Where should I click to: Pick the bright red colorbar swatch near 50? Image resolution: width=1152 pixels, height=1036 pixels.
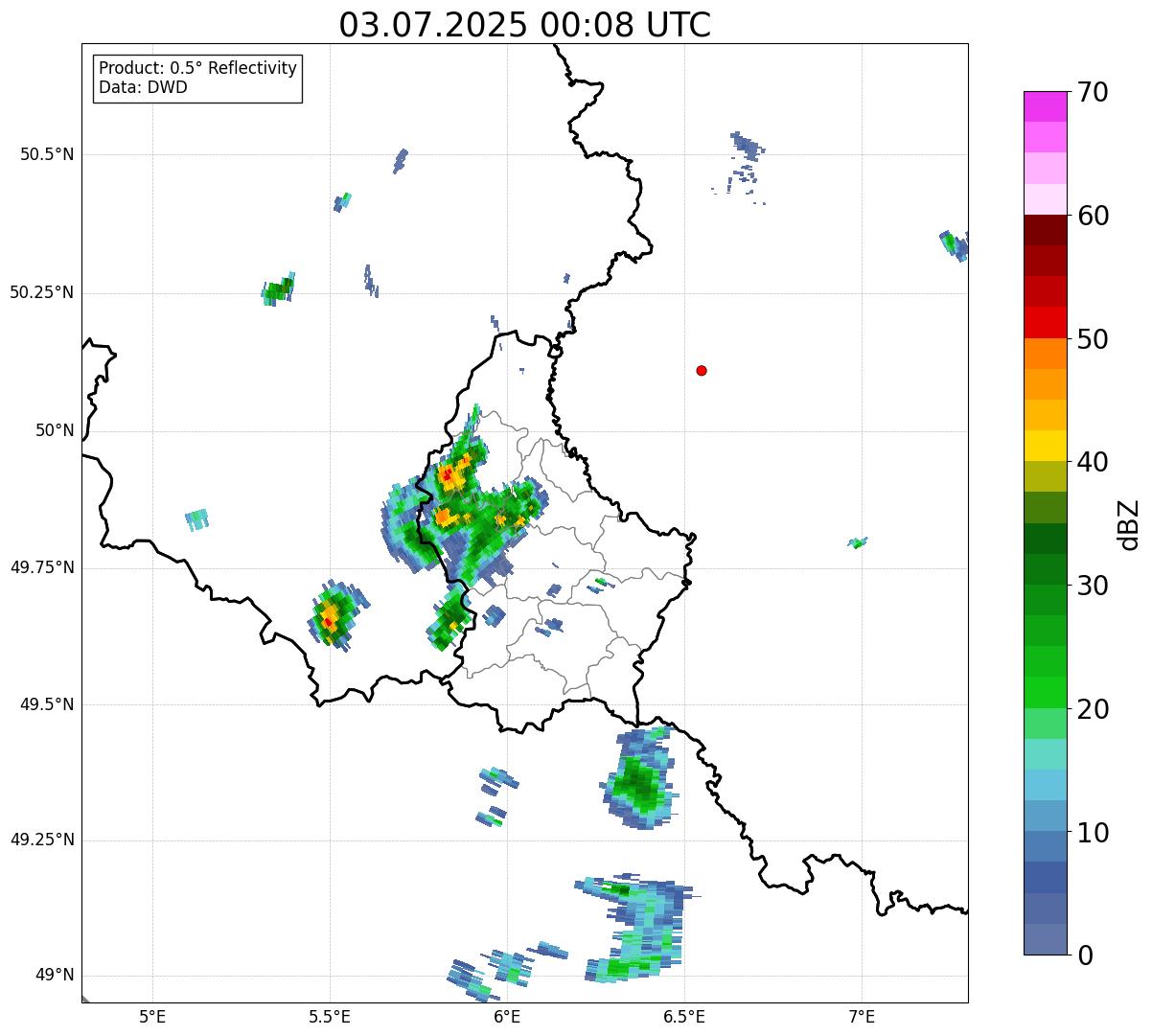(1045, 322)
